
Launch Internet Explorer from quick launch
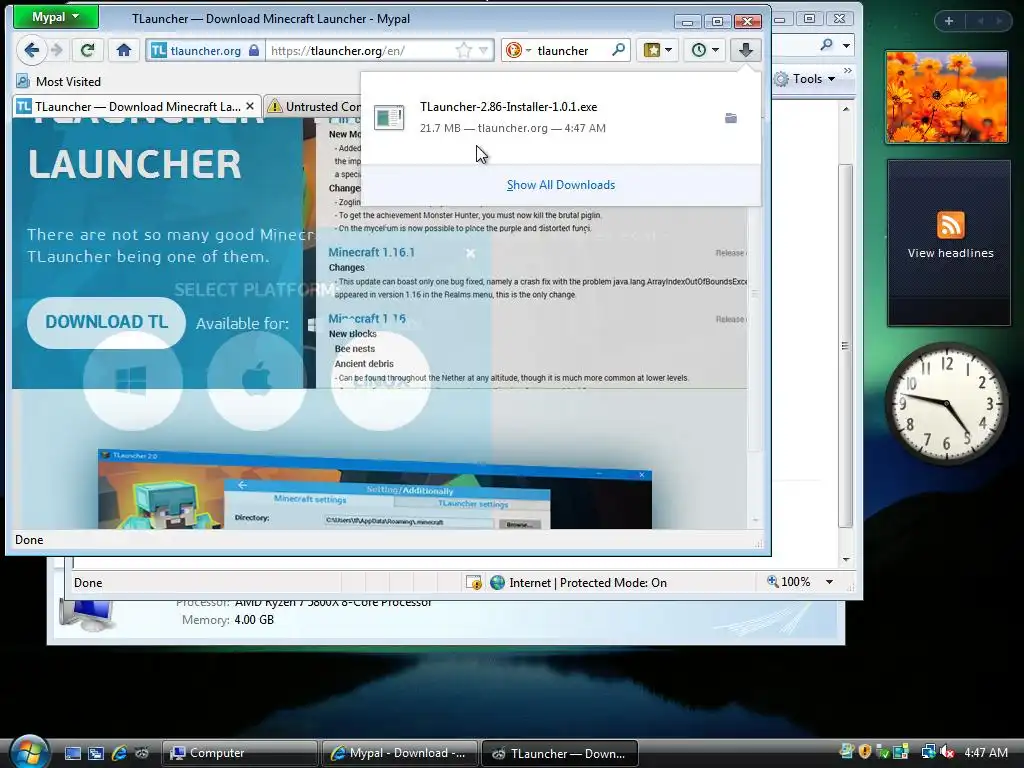pyautogui.click(x=119, y=753)
